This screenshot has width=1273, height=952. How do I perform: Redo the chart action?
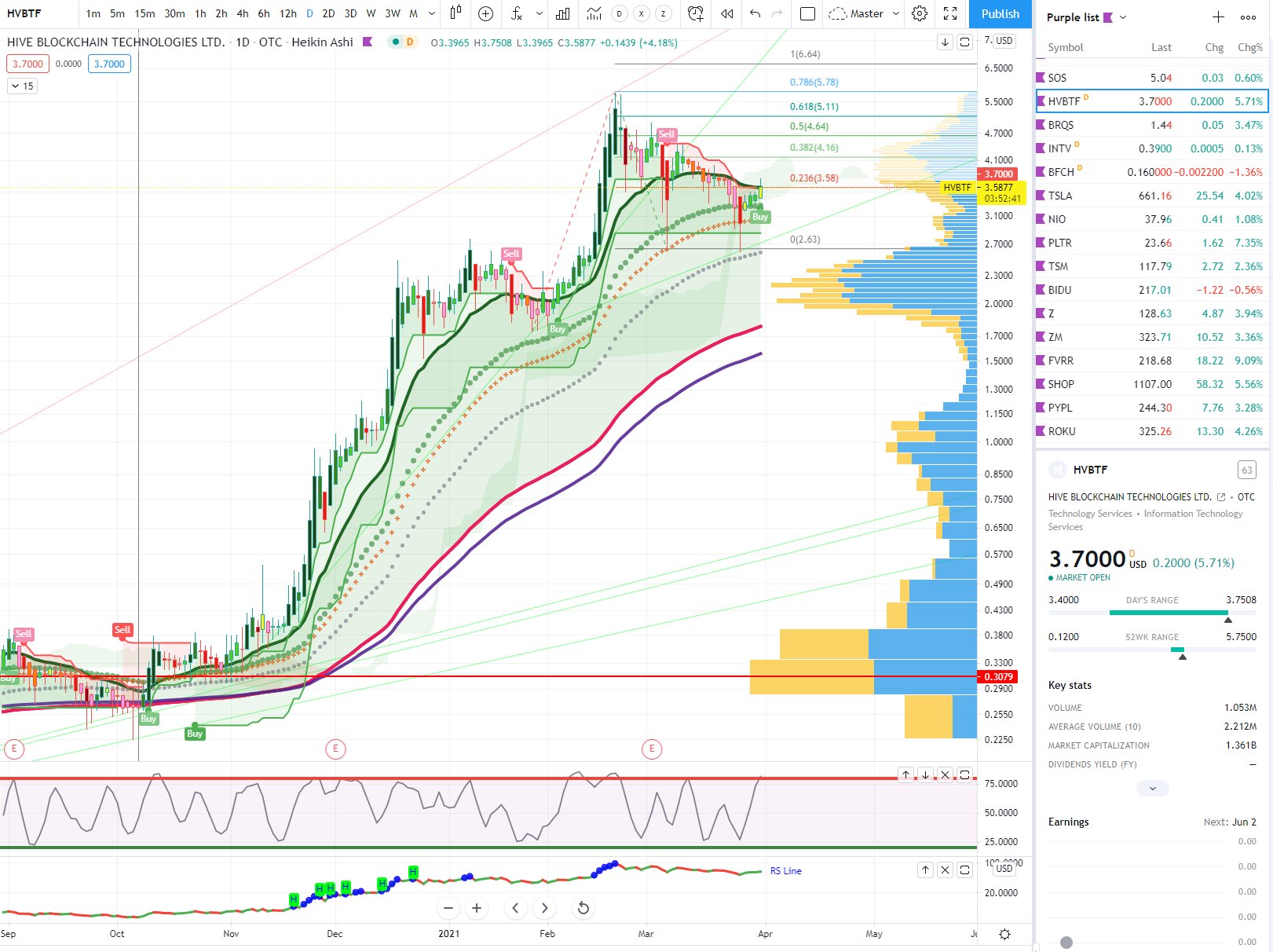pos(777,13)
